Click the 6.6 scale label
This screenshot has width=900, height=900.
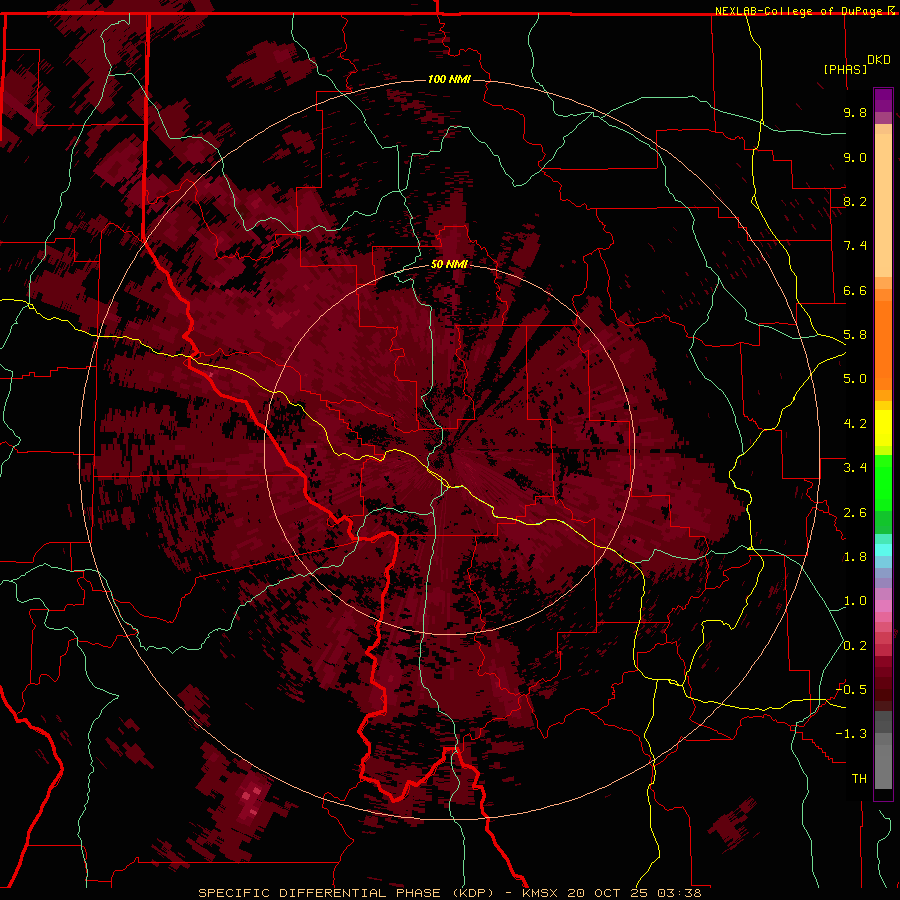(855, 290)
